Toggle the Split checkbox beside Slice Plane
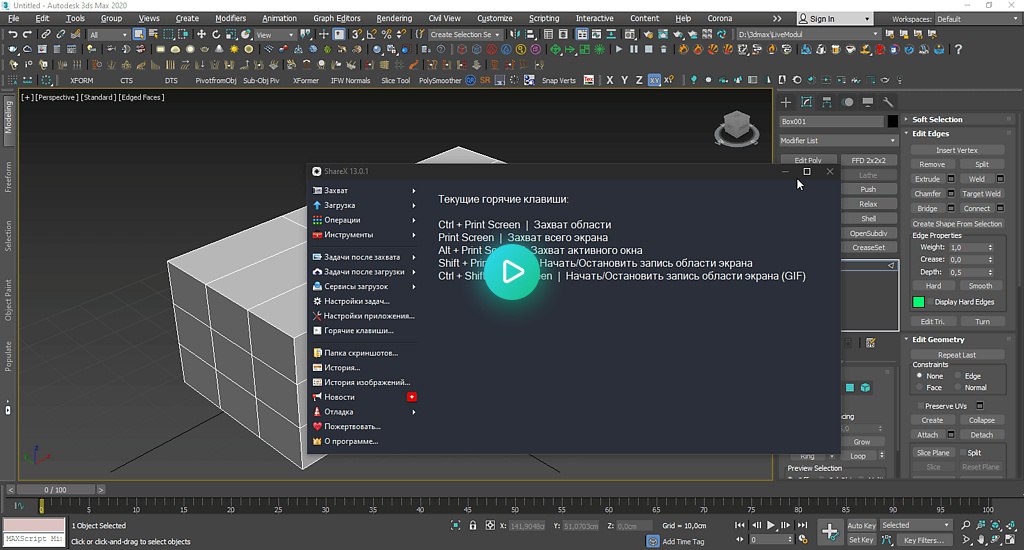 (963, 453)
